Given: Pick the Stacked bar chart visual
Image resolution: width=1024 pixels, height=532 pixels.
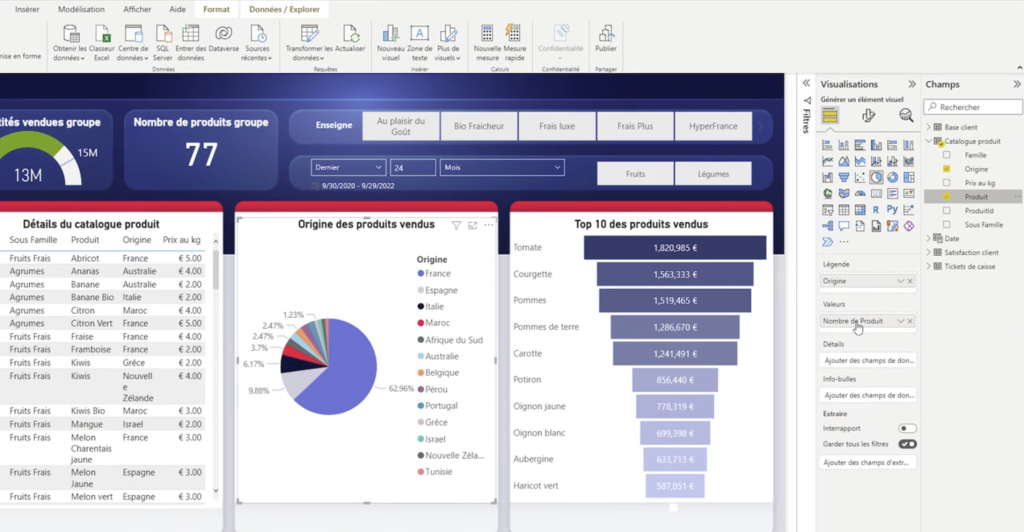Looking at the screenshot, I should tap(827, 145).
